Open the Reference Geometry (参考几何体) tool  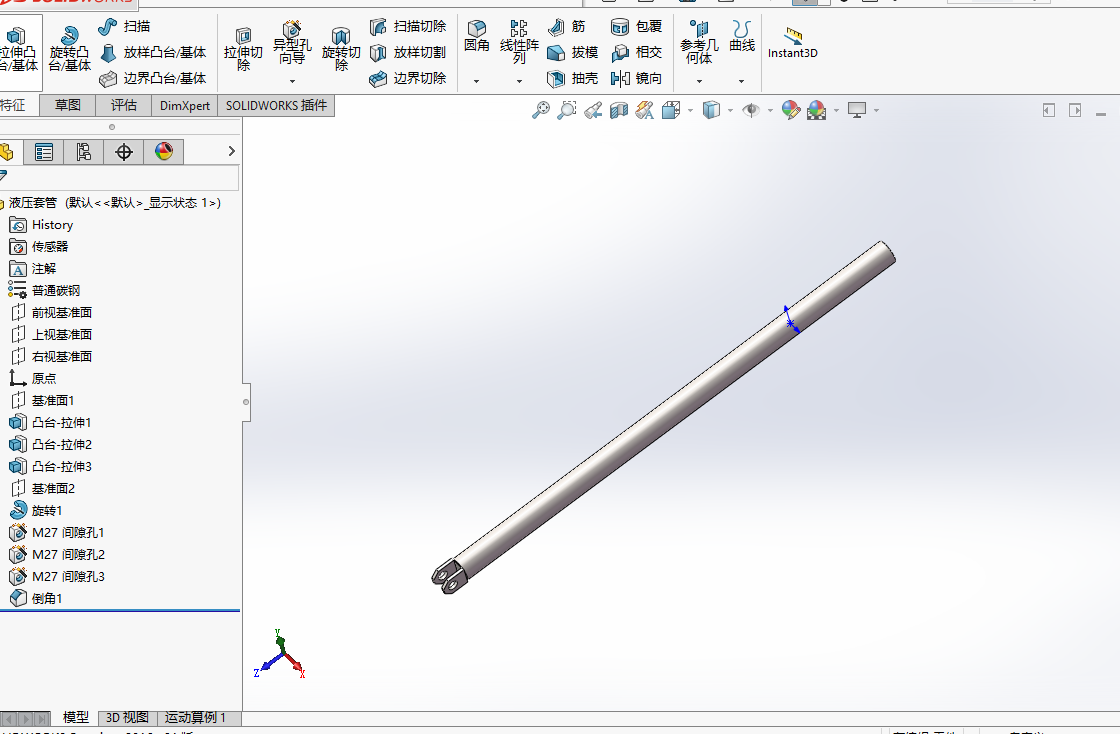pos(699,42)
